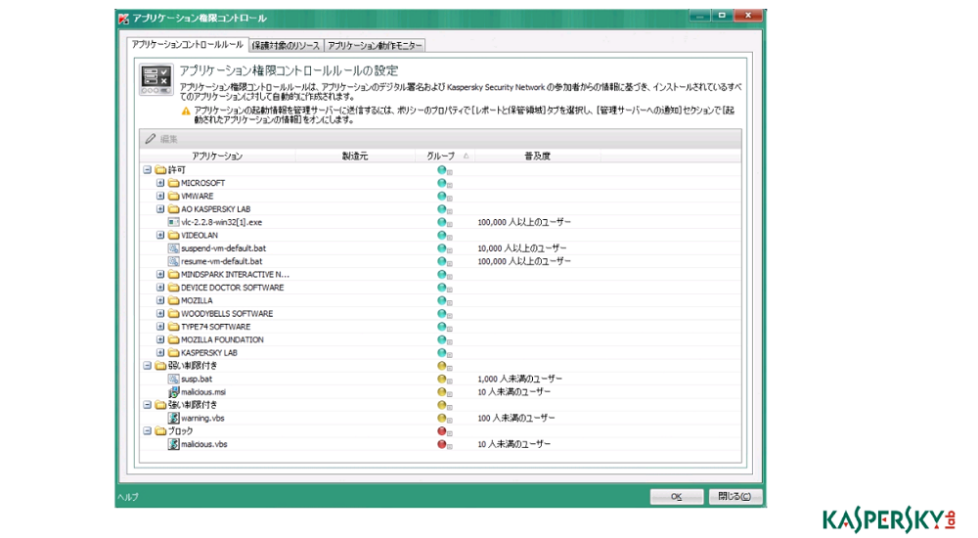
Task: Click '10 人未満のユーザー' for malicious.vbs
Action: [514, 444]
